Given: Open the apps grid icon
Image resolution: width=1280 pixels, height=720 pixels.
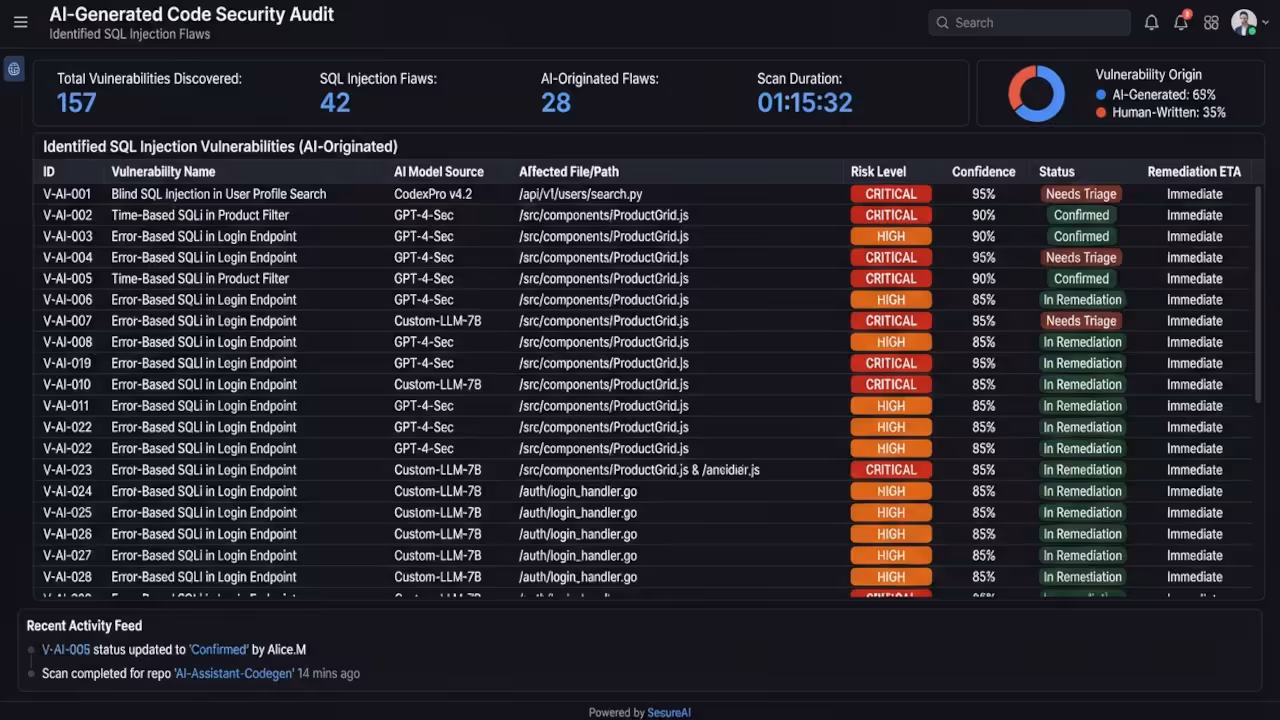Looking at the screenshot, I should 1211,22.
